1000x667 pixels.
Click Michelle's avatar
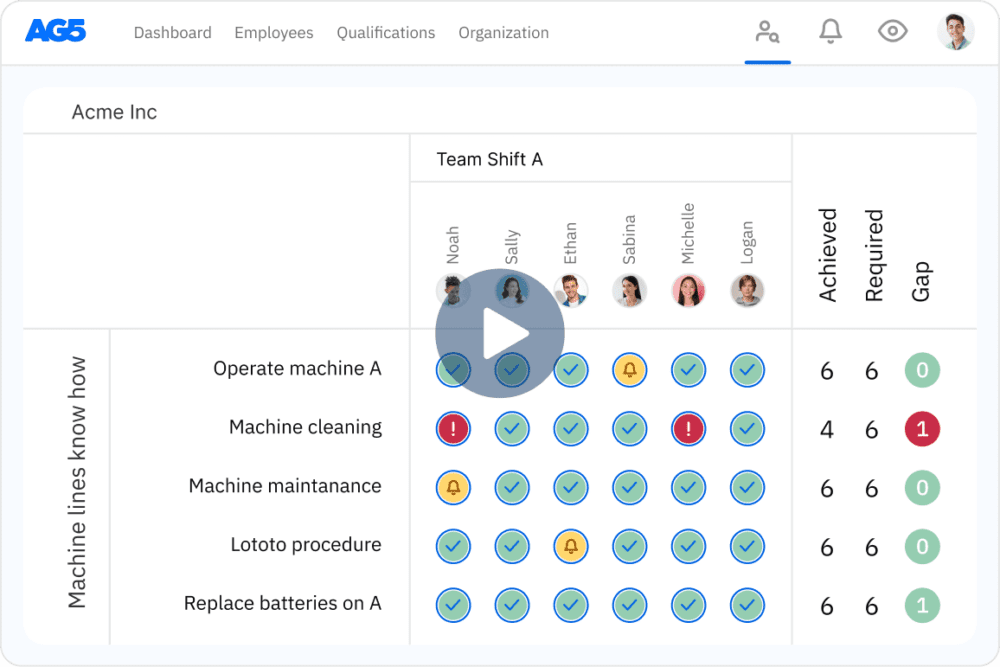688,291
